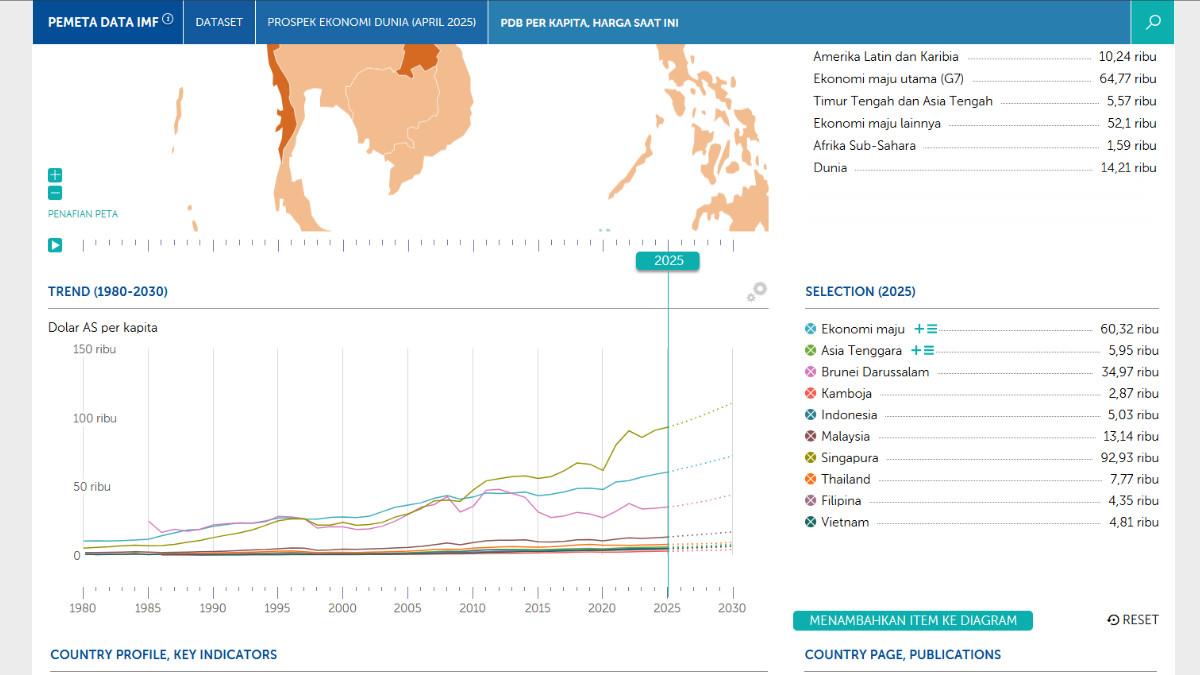Open the Dataset menu

pyautogui.click(x=219, y=22)
